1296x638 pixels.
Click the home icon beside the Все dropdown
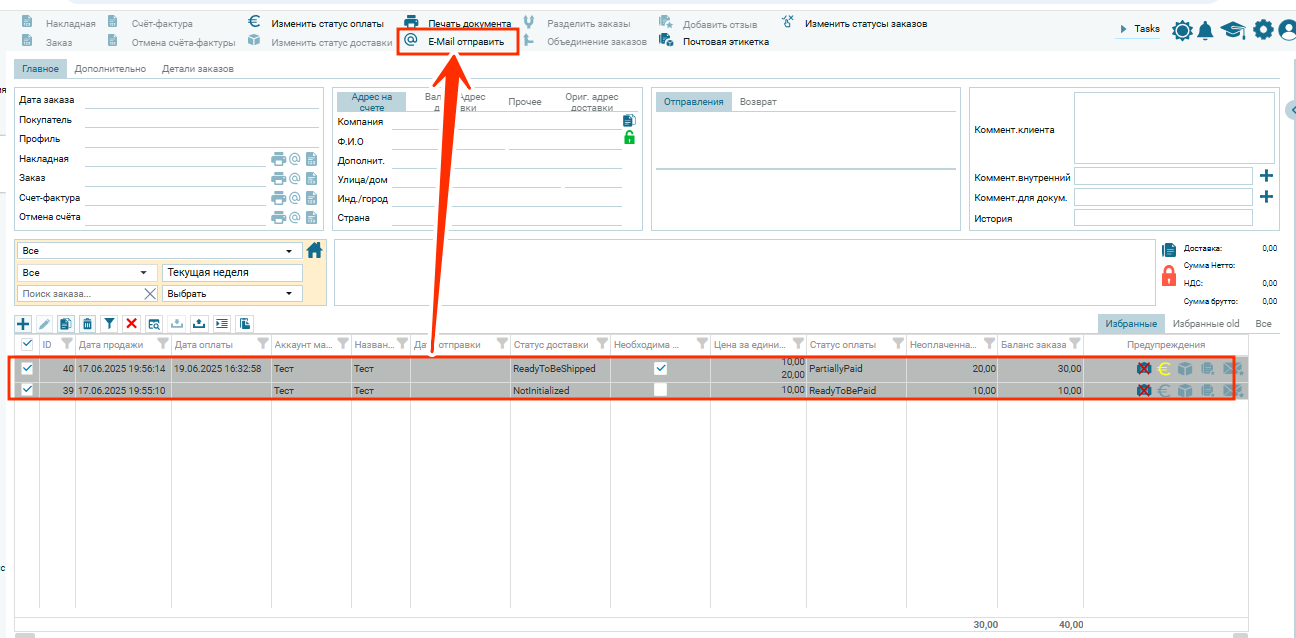click(315, 251)
